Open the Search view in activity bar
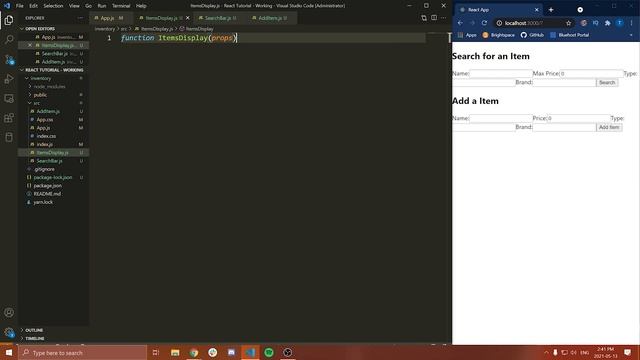 point(9,40)
